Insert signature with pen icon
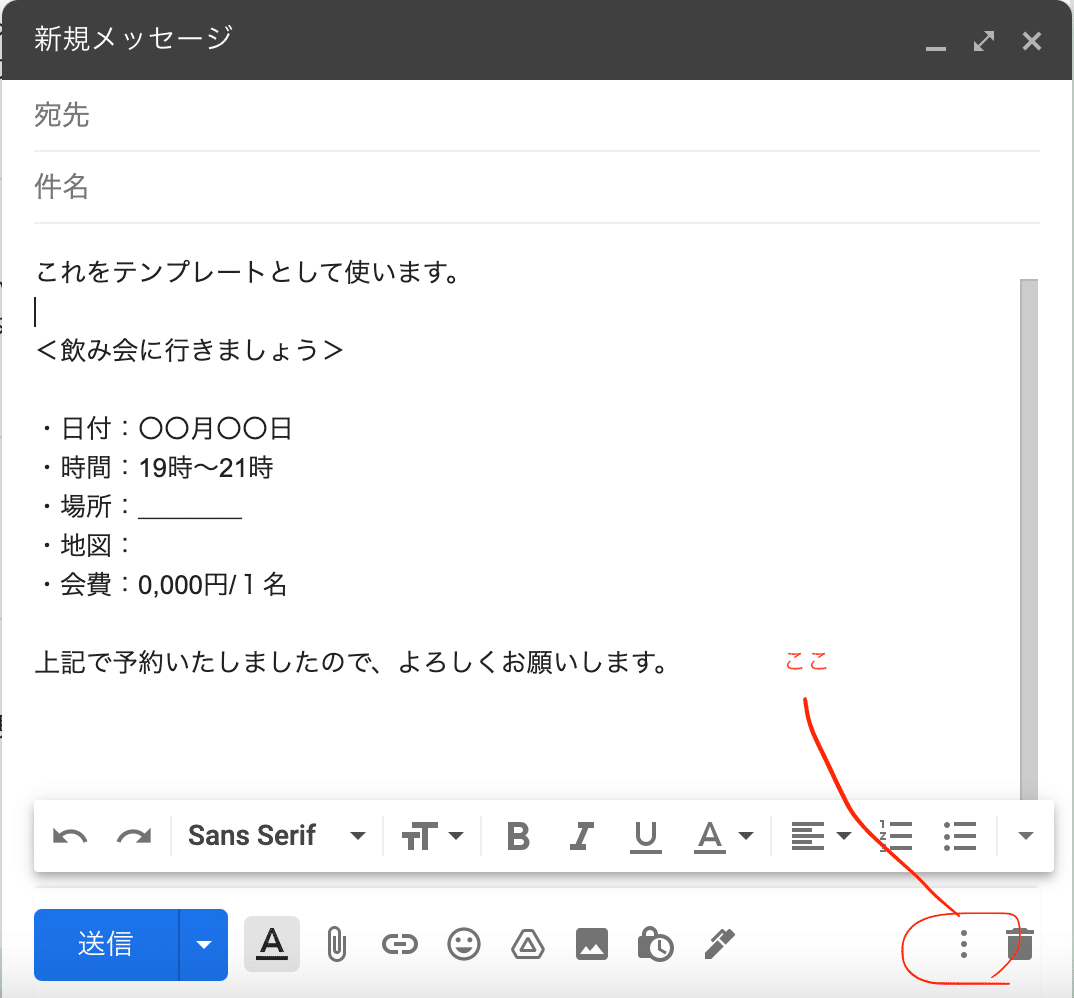 (720, 944)
